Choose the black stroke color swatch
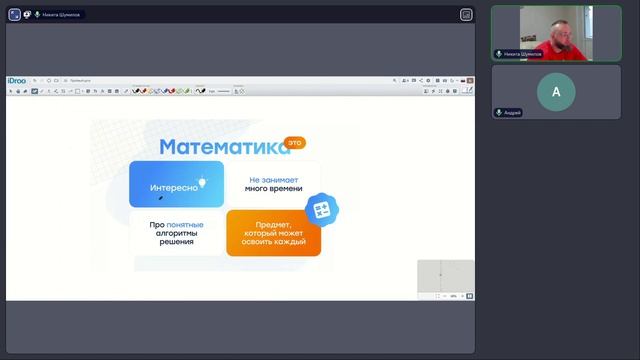This screenshot has width=640, height=360. [x=136, y=91]
